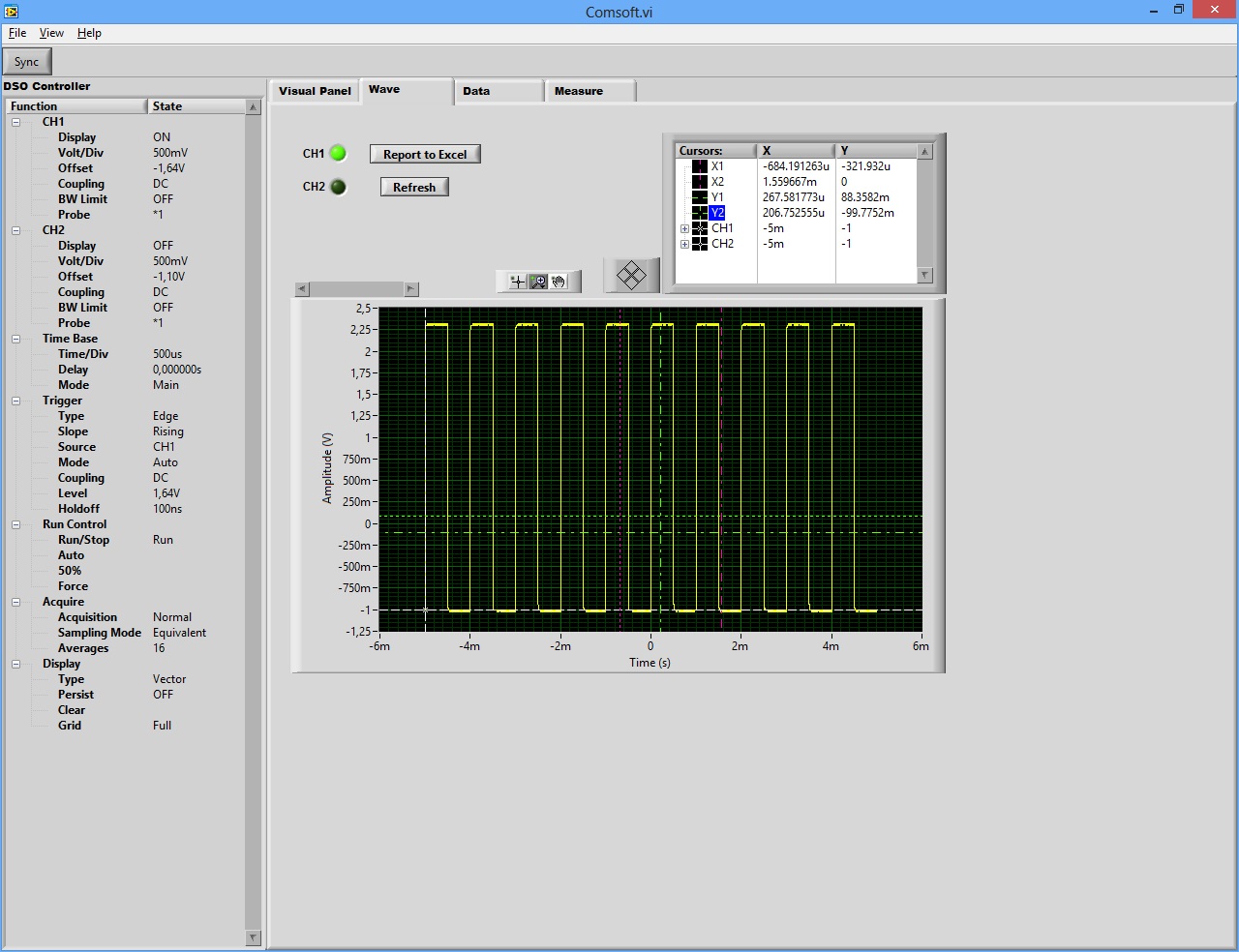
Task: Toggle the CH1 green LED indicator
Action: (338, 153)
